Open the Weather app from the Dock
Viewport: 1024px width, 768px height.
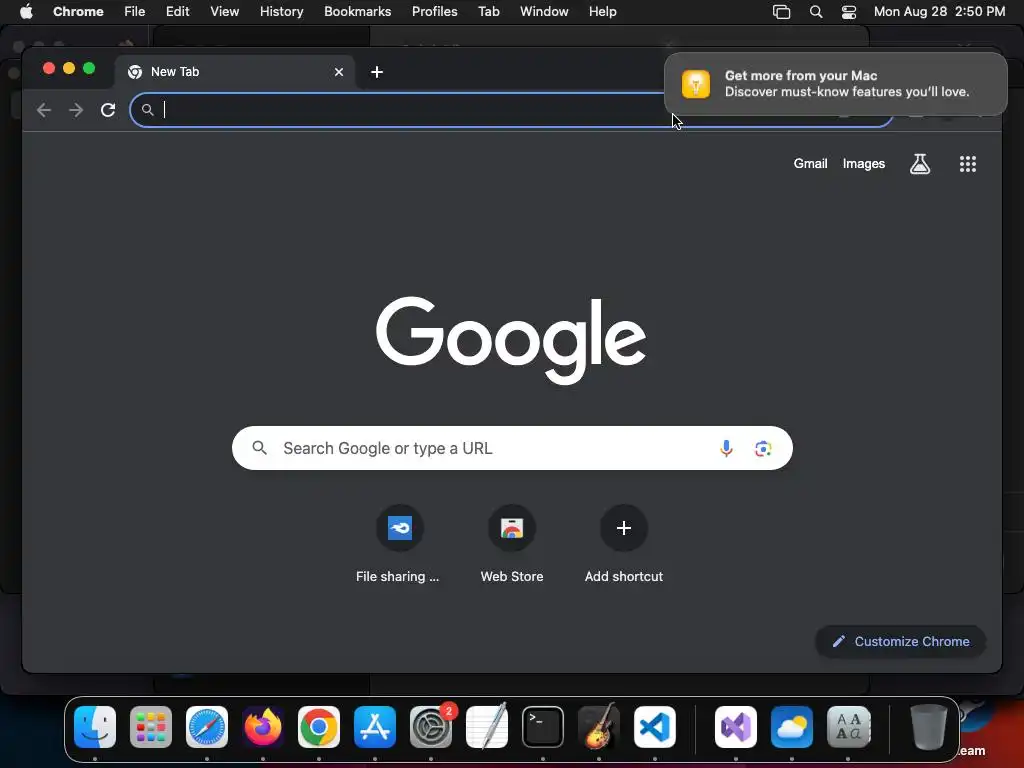click(792, 727)
